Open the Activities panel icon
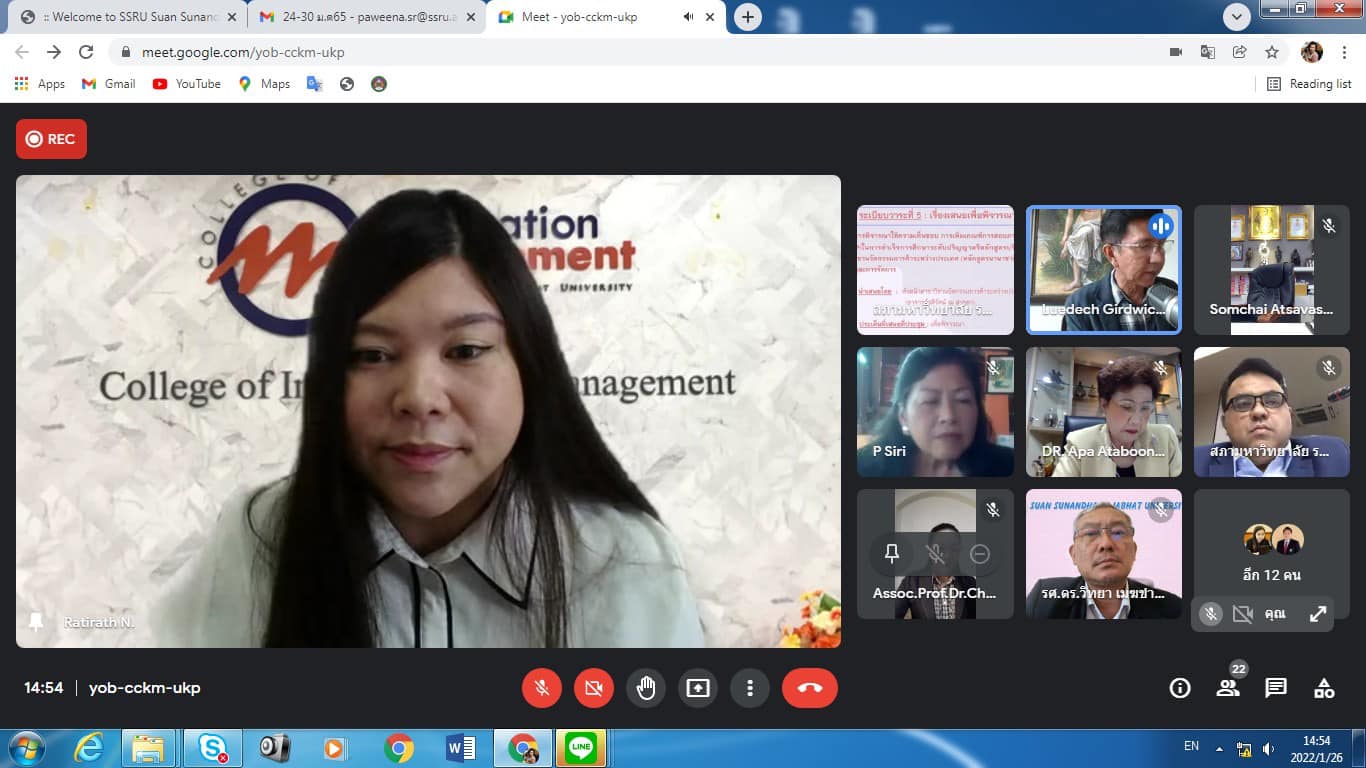 point(1324,688)
